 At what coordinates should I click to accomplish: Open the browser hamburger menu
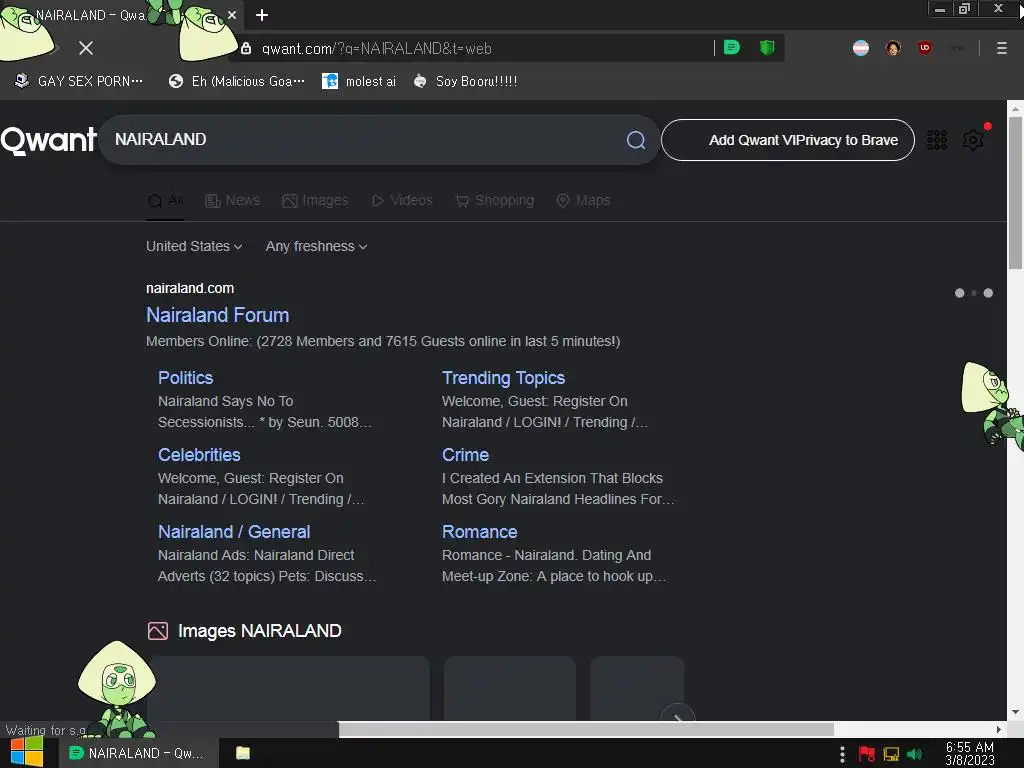[x=1002, y=48]
